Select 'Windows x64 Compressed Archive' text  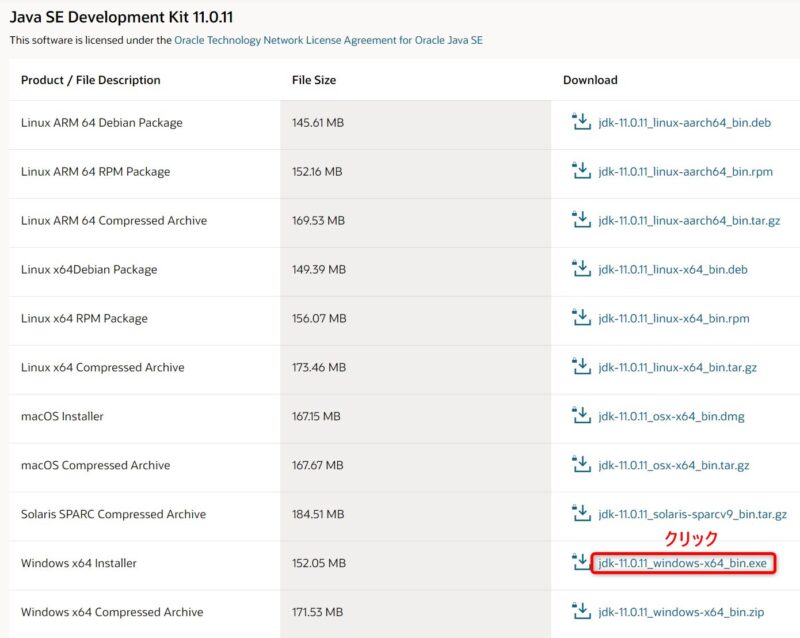pyautogui.click(x=112, y=612)
